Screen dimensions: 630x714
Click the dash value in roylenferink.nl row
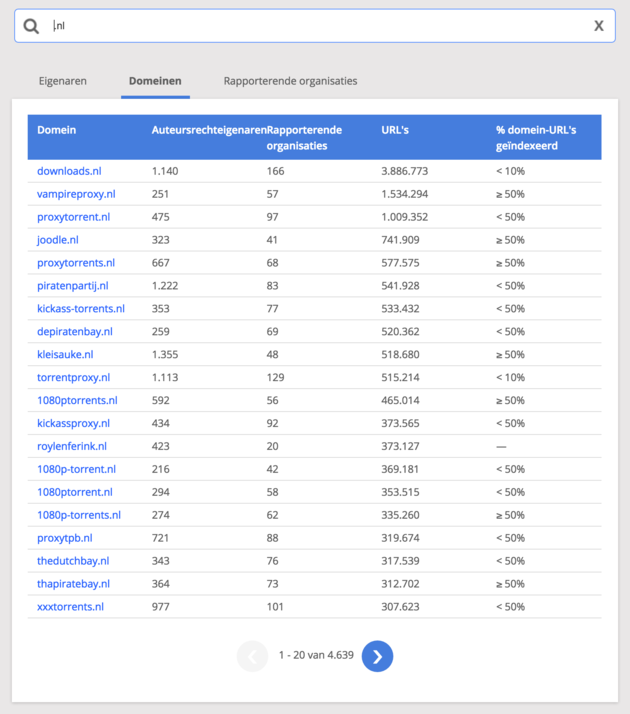tap(501, 447)
